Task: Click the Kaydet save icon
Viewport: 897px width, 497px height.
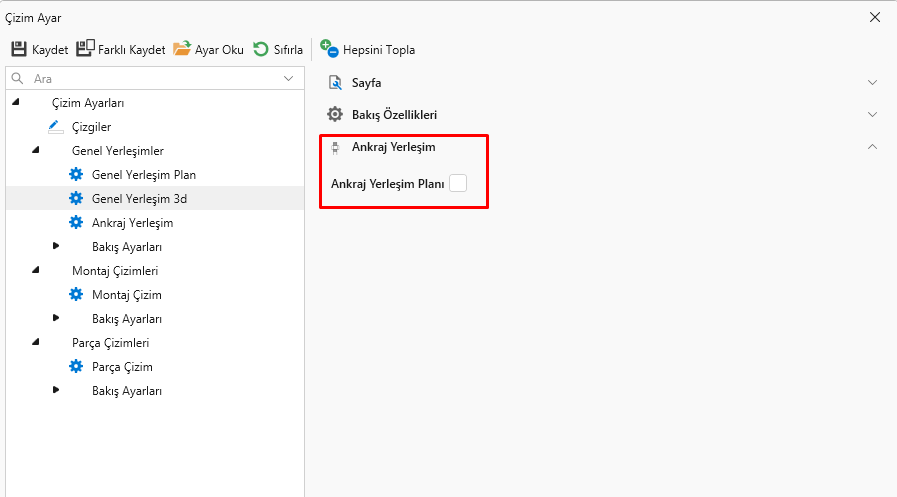Action: [19, 49]
